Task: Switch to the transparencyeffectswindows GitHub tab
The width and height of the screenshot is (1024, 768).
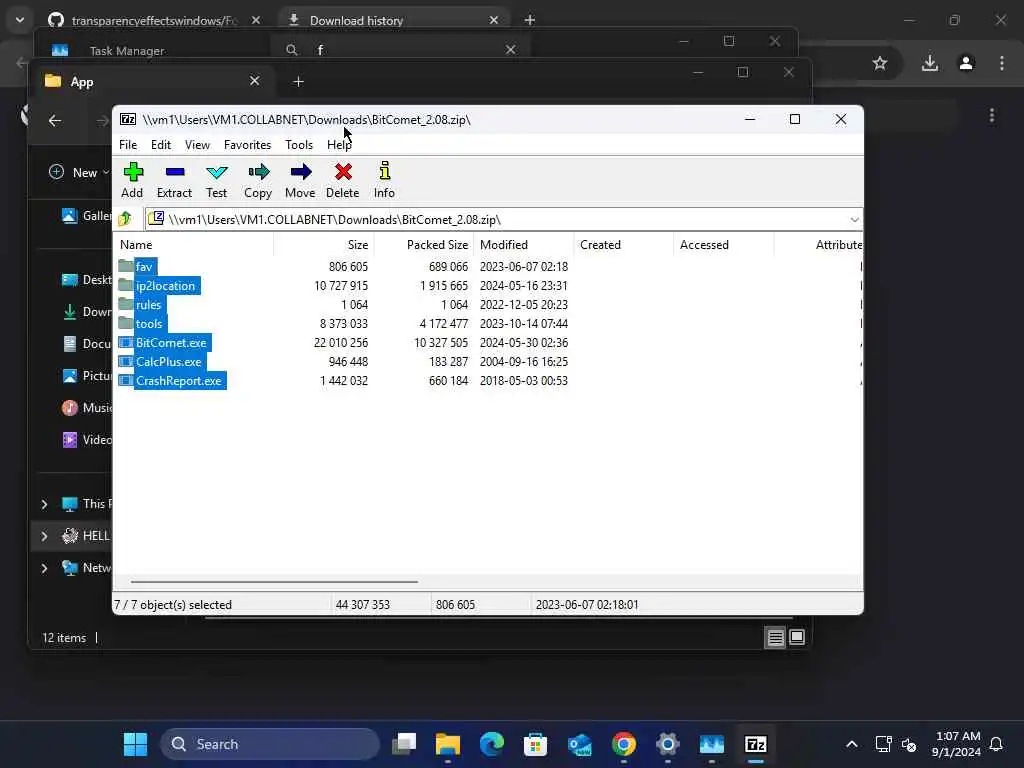Action: (x=154, y=20)
